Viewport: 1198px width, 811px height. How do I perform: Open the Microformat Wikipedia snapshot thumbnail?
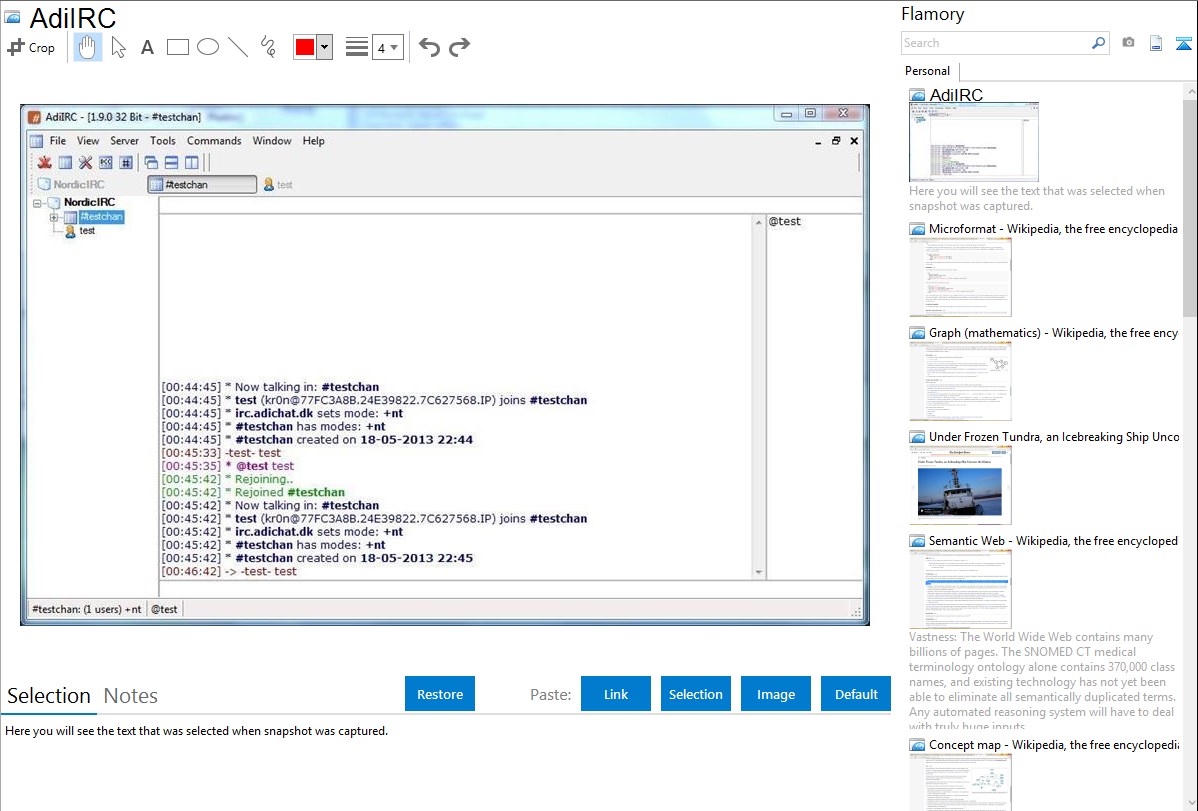point(960,277)
